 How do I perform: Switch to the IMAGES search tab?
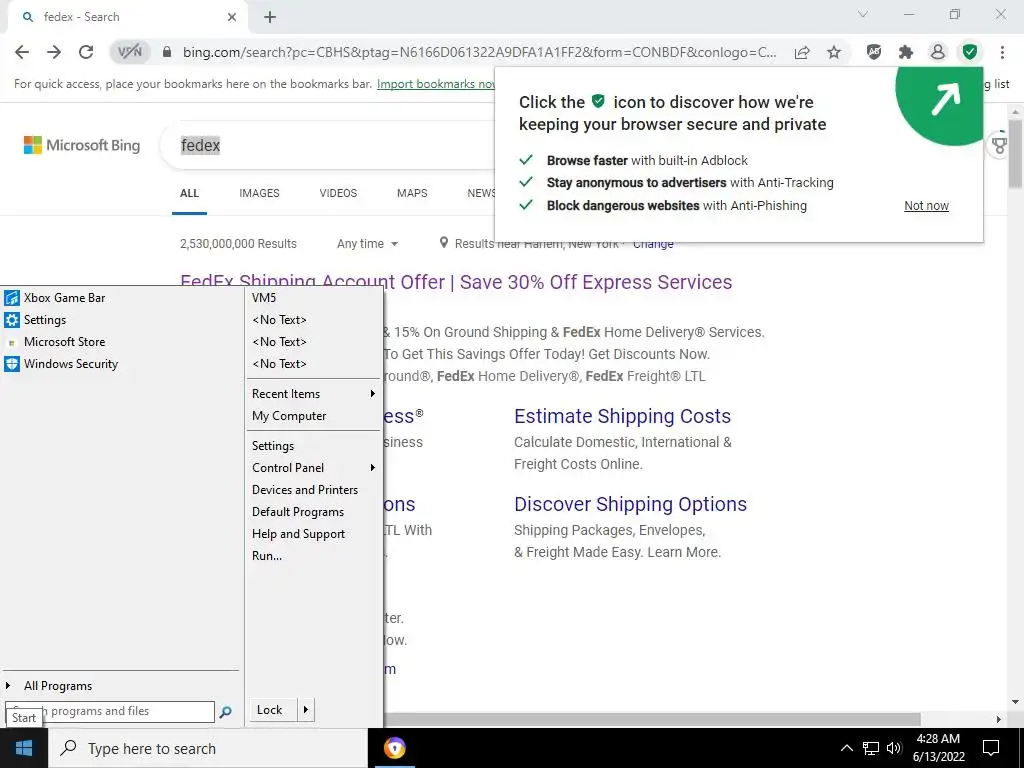click(259, 193)
